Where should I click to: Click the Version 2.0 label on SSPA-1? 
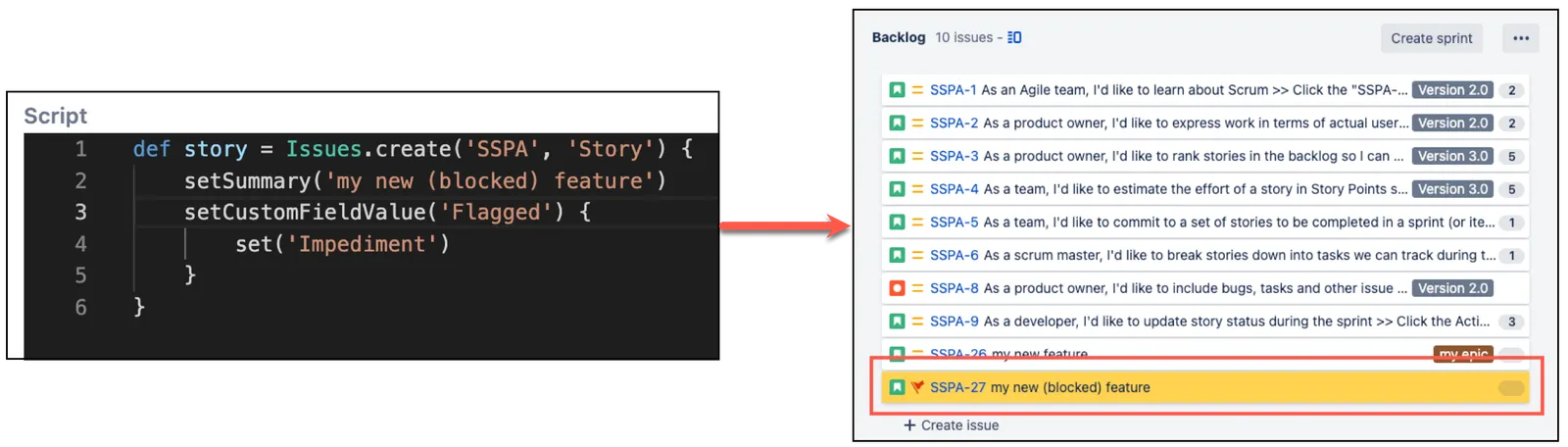click(x=1452, y=90)
